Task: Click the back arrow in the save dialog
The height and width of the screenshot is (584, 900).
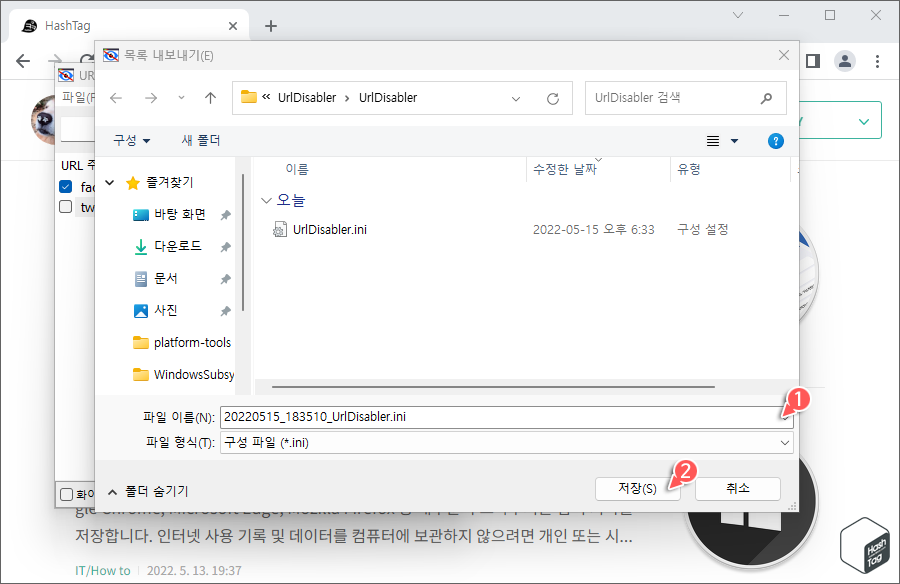Action: click(116, 97)
